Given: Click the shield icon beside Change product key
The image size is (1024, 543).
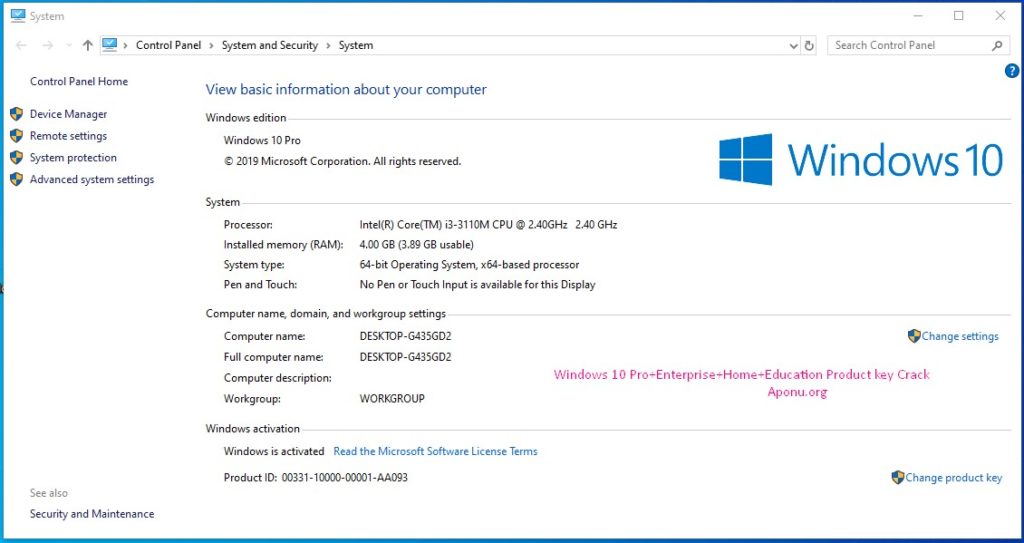Looking at the screenshot, I should point(898,478).
